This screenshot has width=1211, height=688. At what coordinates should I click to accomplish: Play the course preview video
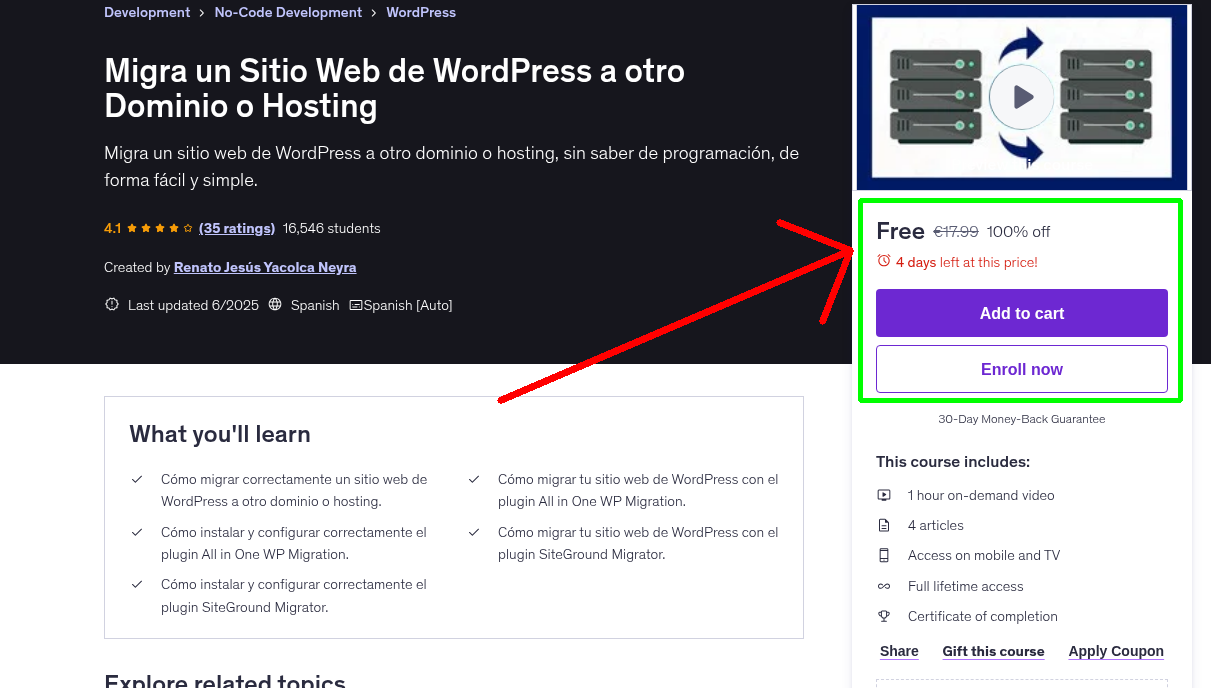(1021, 96)
